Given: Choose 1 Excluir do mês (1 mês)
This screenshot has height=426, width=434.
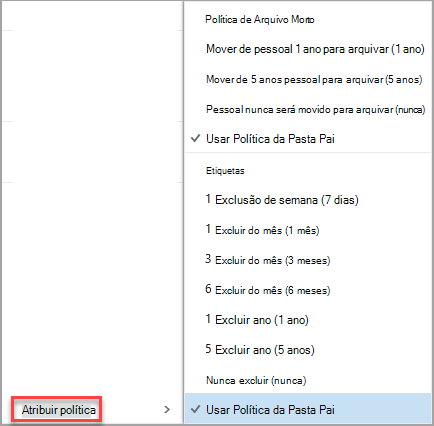Looking at the screenshot, I should 262,230.
